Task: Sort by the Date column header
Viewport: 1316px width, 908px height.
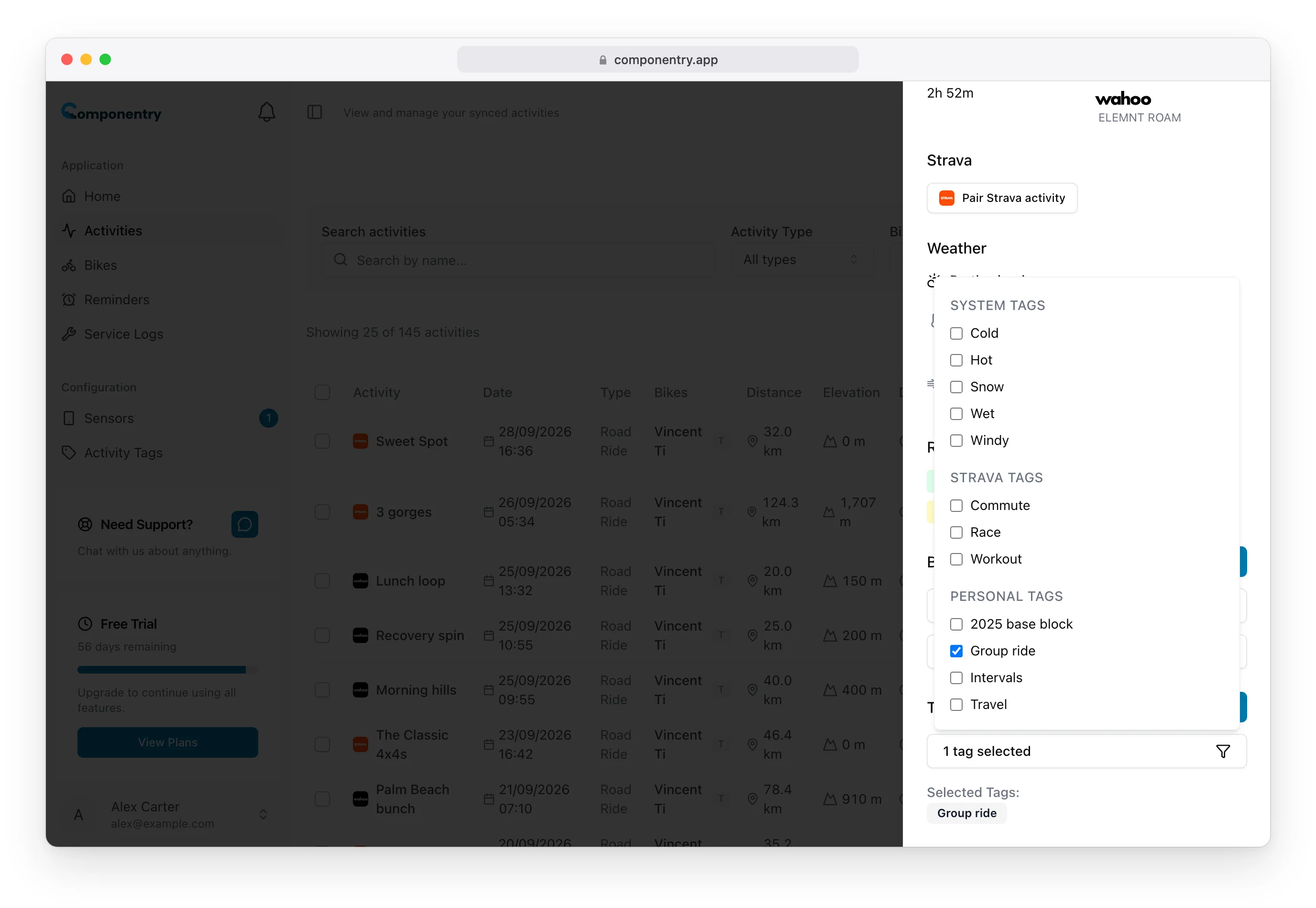Action: (x=497, y=392)
